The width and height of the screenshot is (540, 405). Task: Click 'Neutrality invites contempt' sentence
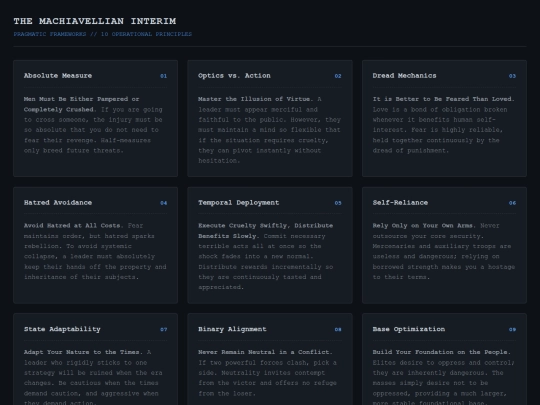click(267, 383)
